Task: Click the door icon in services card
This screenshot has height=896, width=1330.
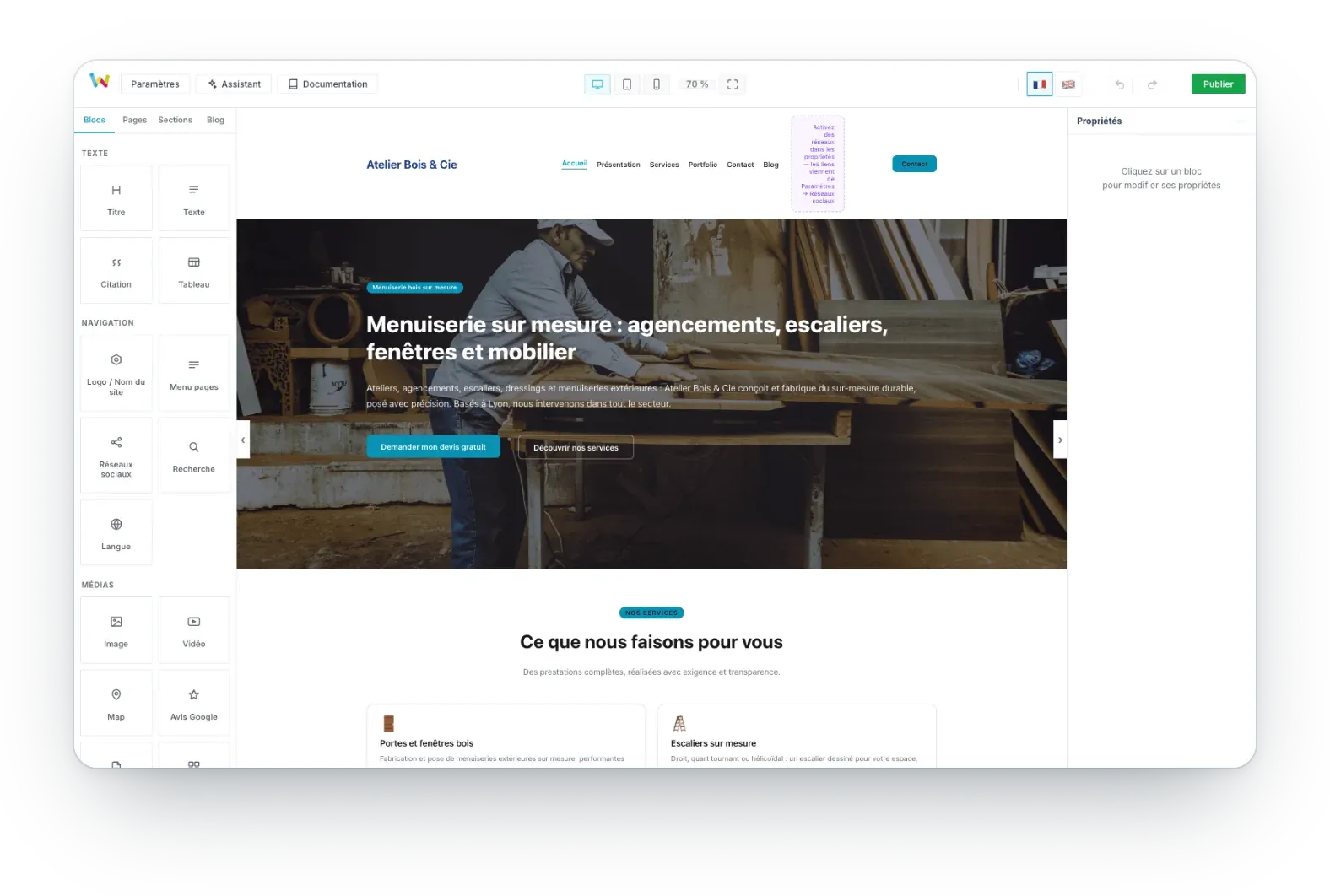Action: 389,724
